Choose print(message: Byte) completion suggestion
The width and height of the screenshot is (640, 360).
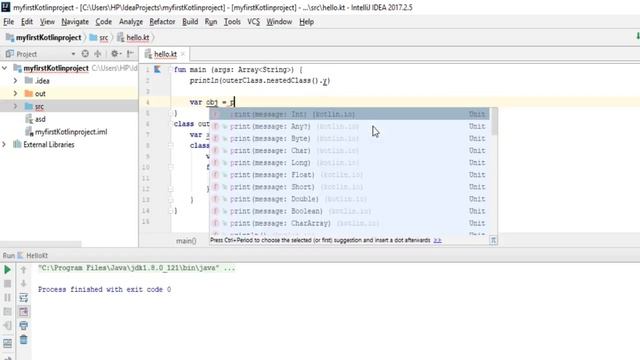[349, 139]
